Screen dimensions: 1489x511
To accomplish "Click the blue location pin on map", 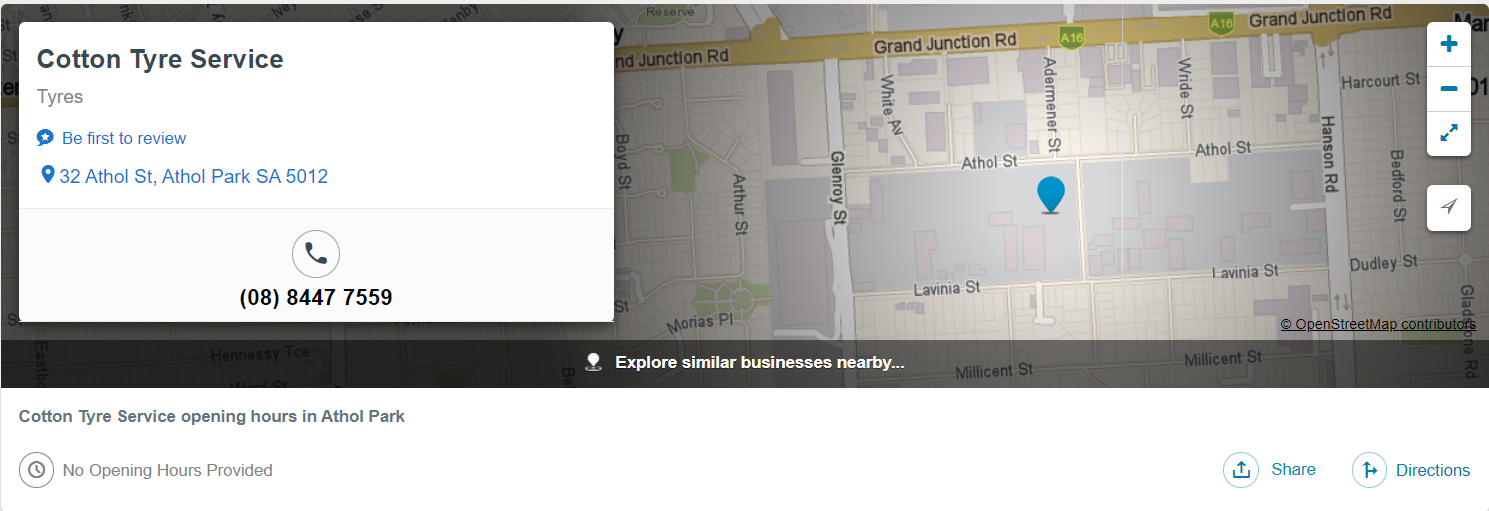I will point(1051,194).
